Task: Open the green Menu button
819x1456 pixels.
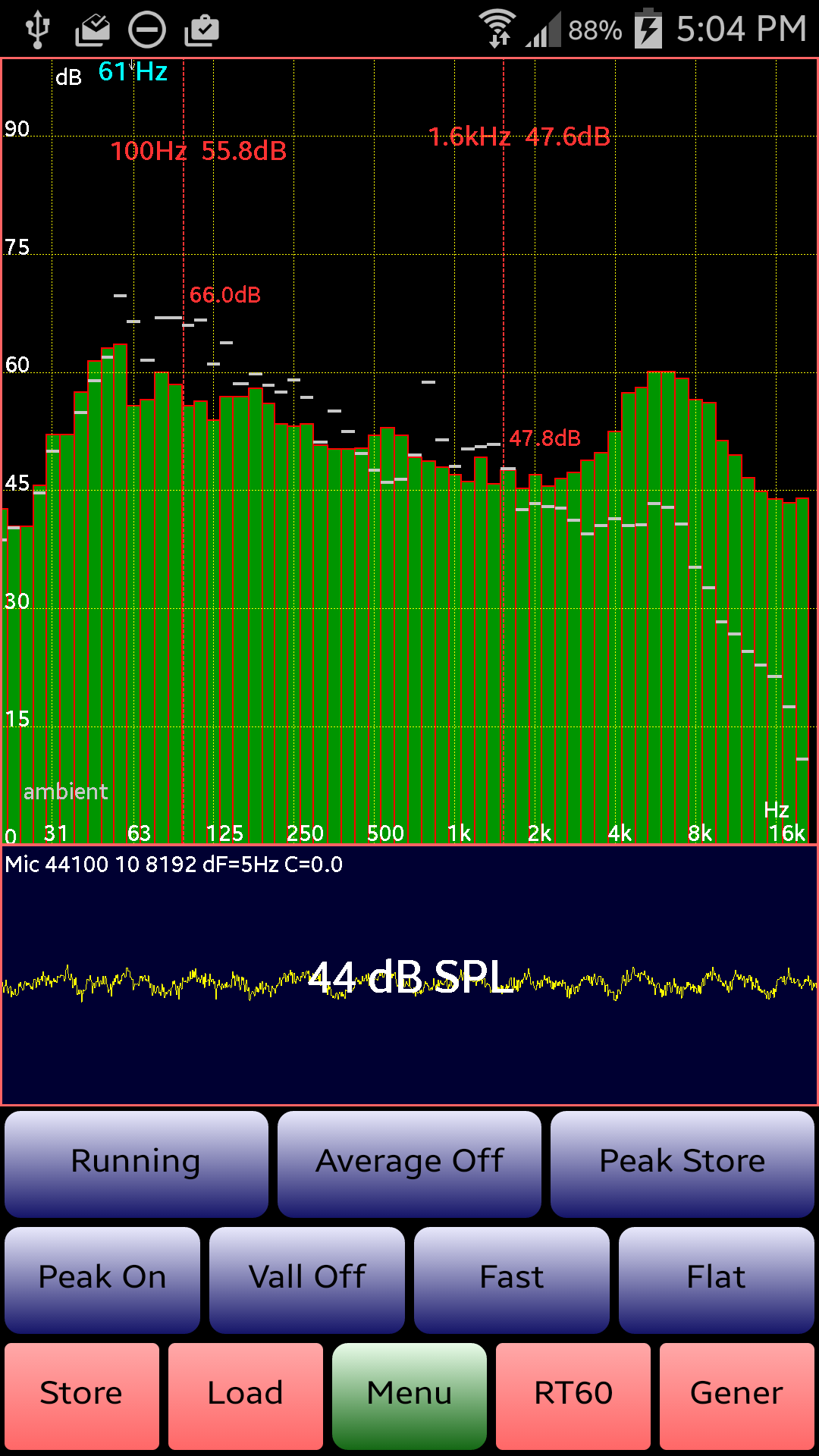Action: click(409, 1396)
